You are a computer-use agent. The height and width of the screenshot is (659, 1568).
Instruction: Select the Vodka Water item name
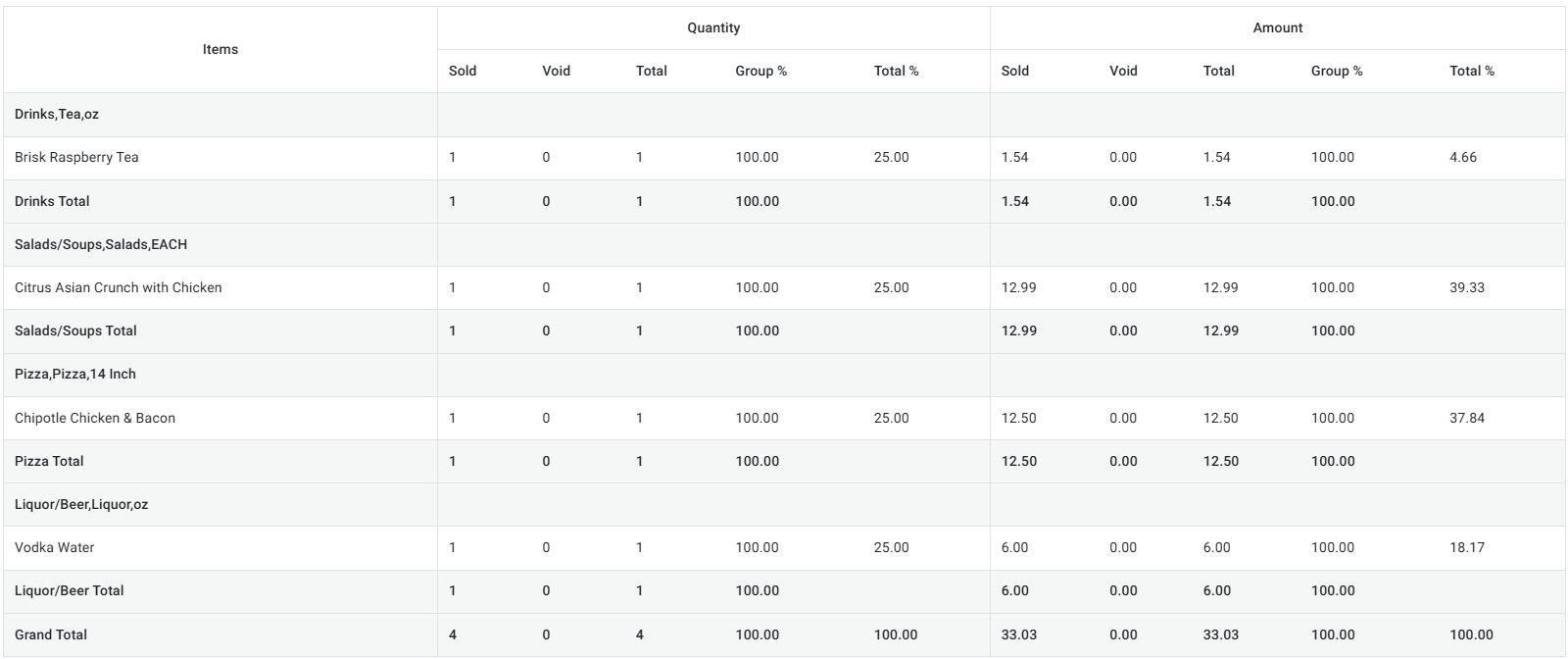(x=55, y=547)
